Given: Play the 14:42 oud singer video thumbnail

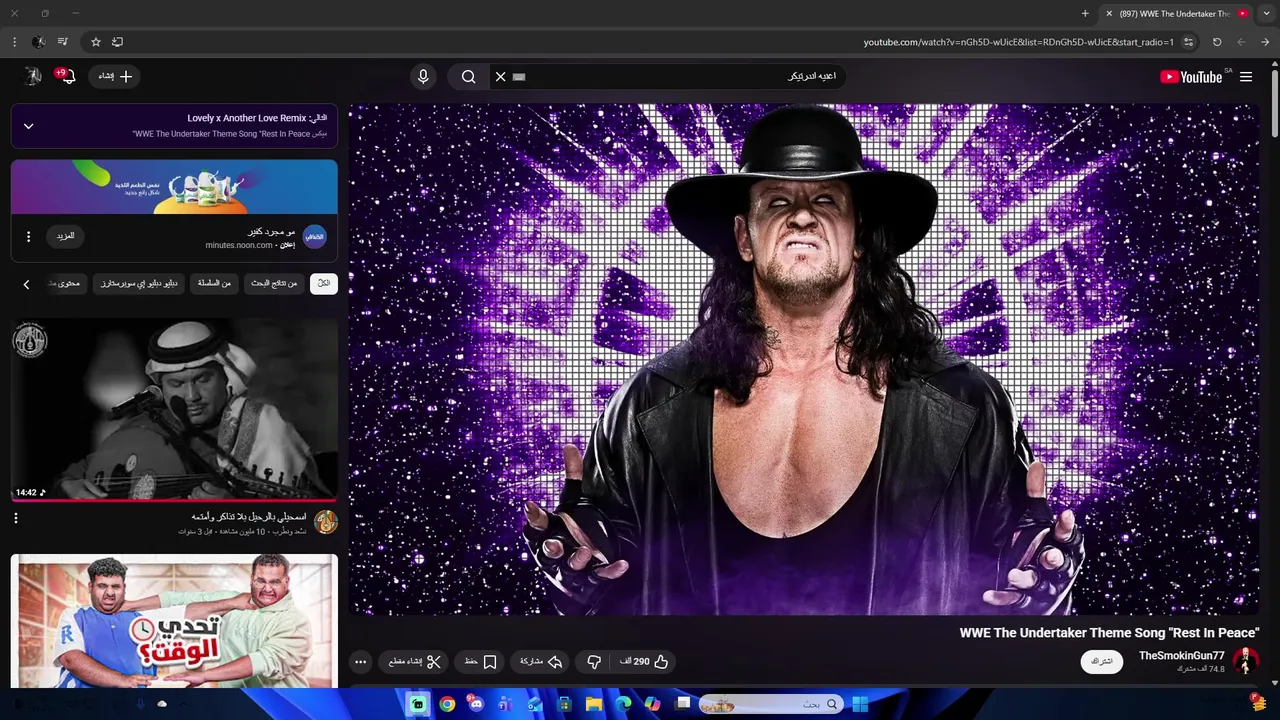Looking at the screenshot, I should (174, 409).
